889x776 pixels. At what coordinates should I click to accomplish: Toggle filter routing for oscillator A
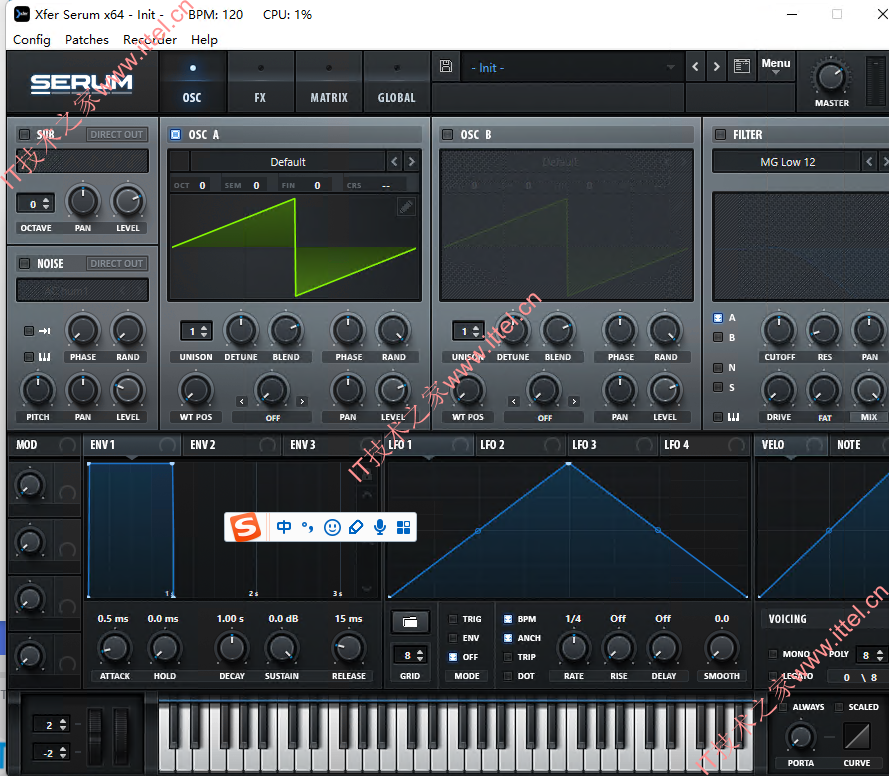tap(718, 318)
